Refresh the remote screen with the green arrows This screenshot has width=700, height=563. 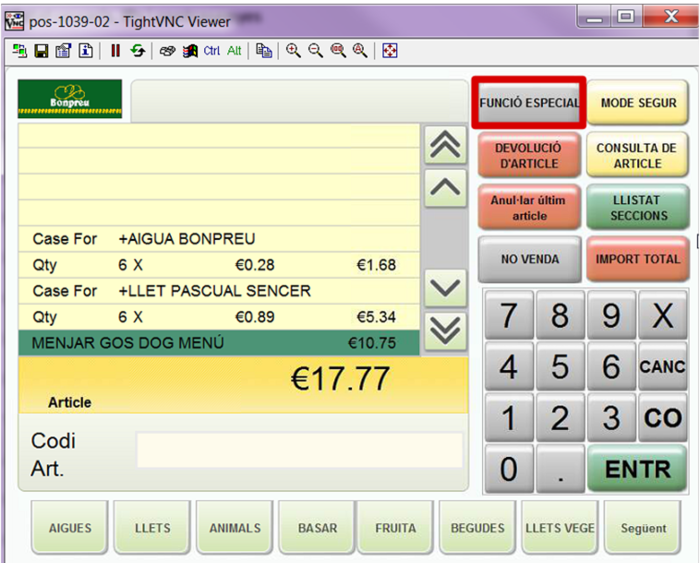pyautogui.click(x=137, y=51)
